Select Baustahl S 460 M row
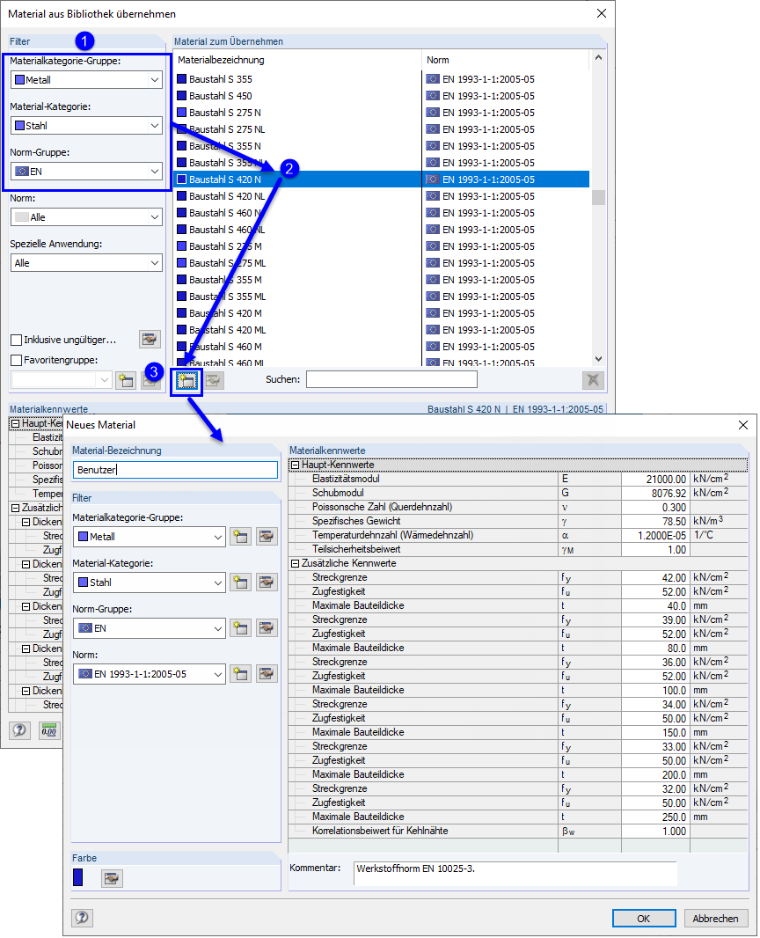The image size is (760, 938). click(x=381, y=347)
